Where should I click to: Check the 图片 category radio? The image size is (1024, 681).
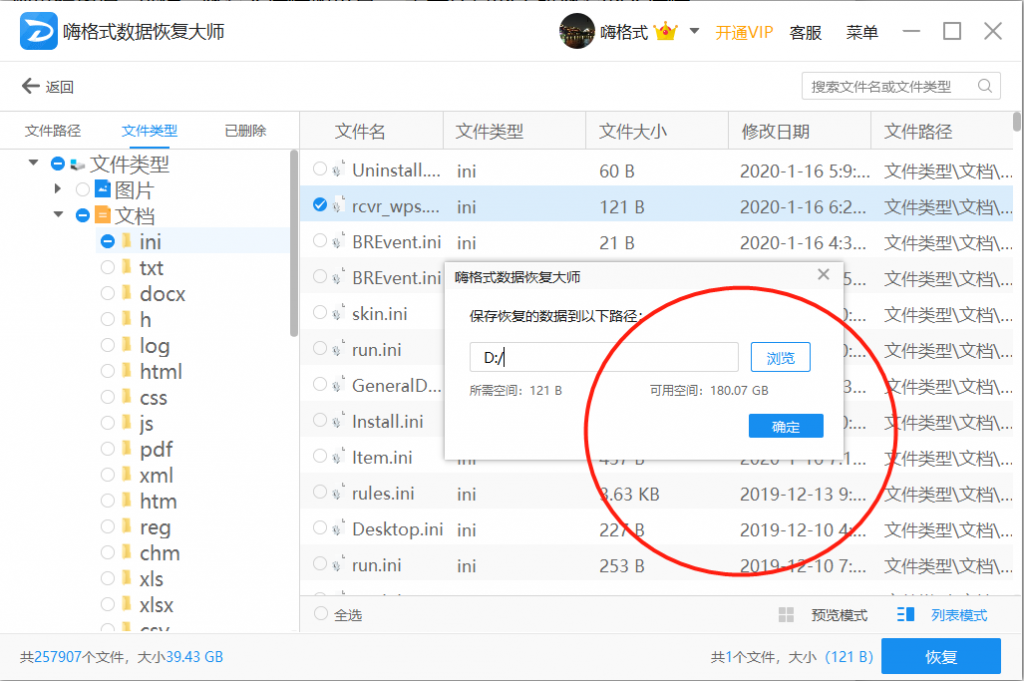point(82,189)
